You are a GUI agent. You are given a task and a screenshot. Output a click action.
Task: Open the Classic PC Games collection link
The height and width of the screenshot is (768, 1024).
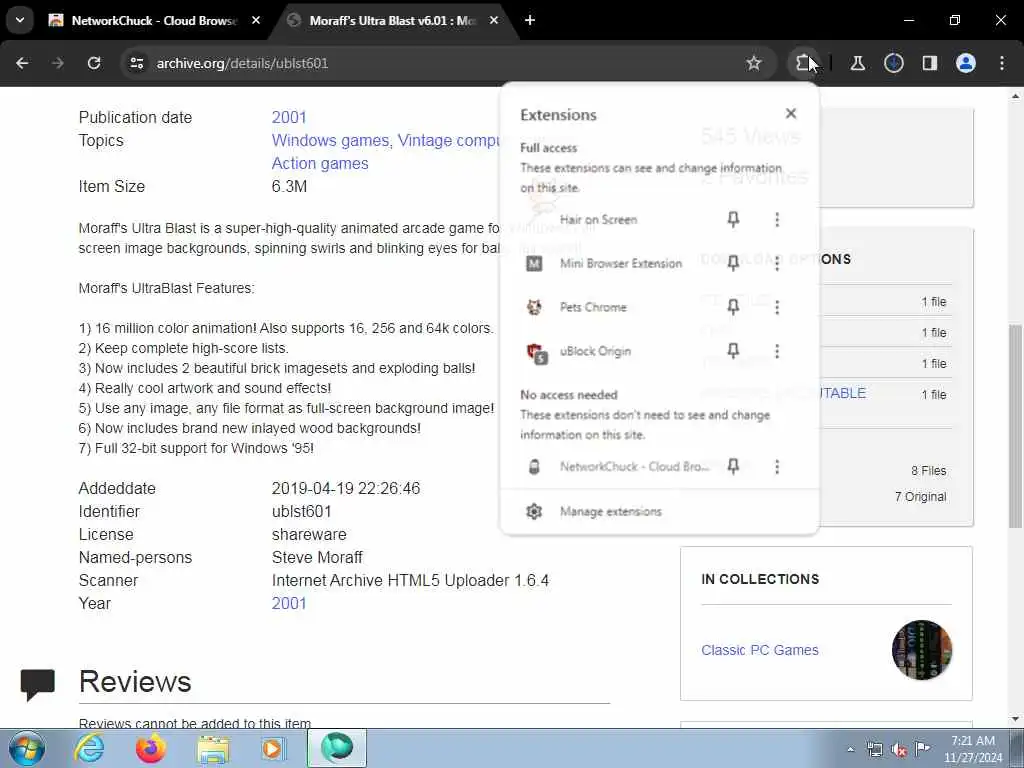760,650
